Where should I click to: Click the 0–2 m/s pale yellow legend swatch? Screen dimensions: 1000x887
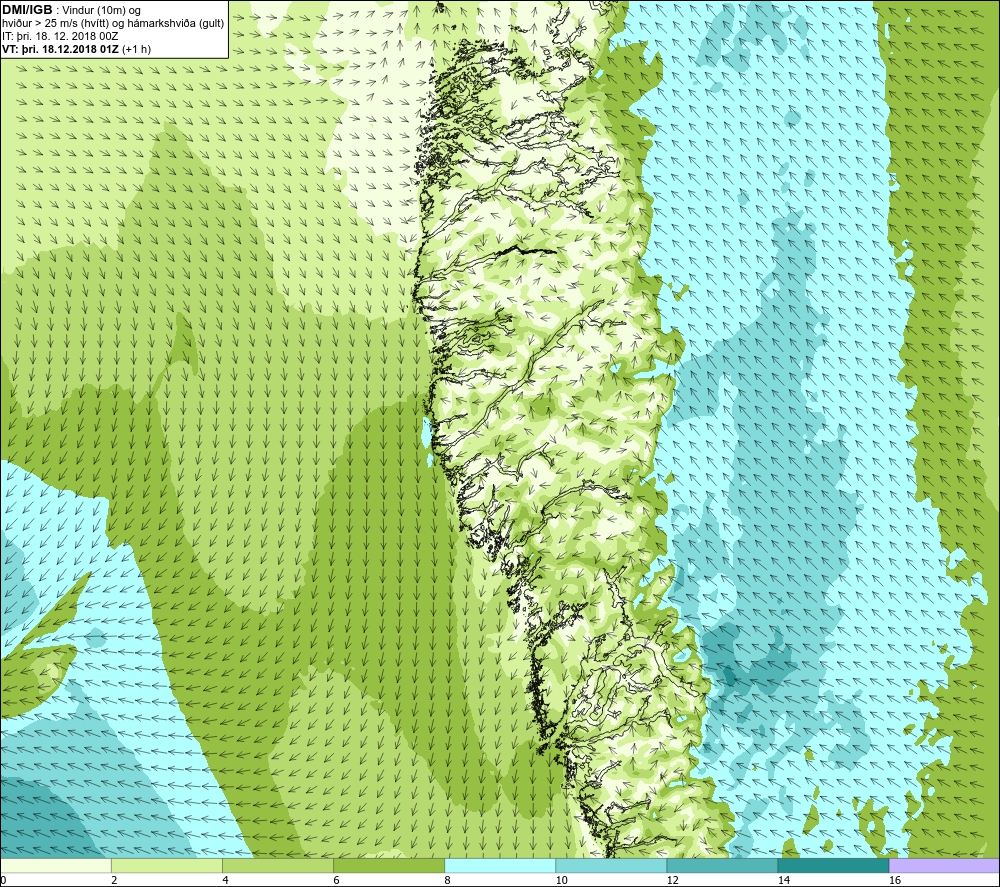55,865
